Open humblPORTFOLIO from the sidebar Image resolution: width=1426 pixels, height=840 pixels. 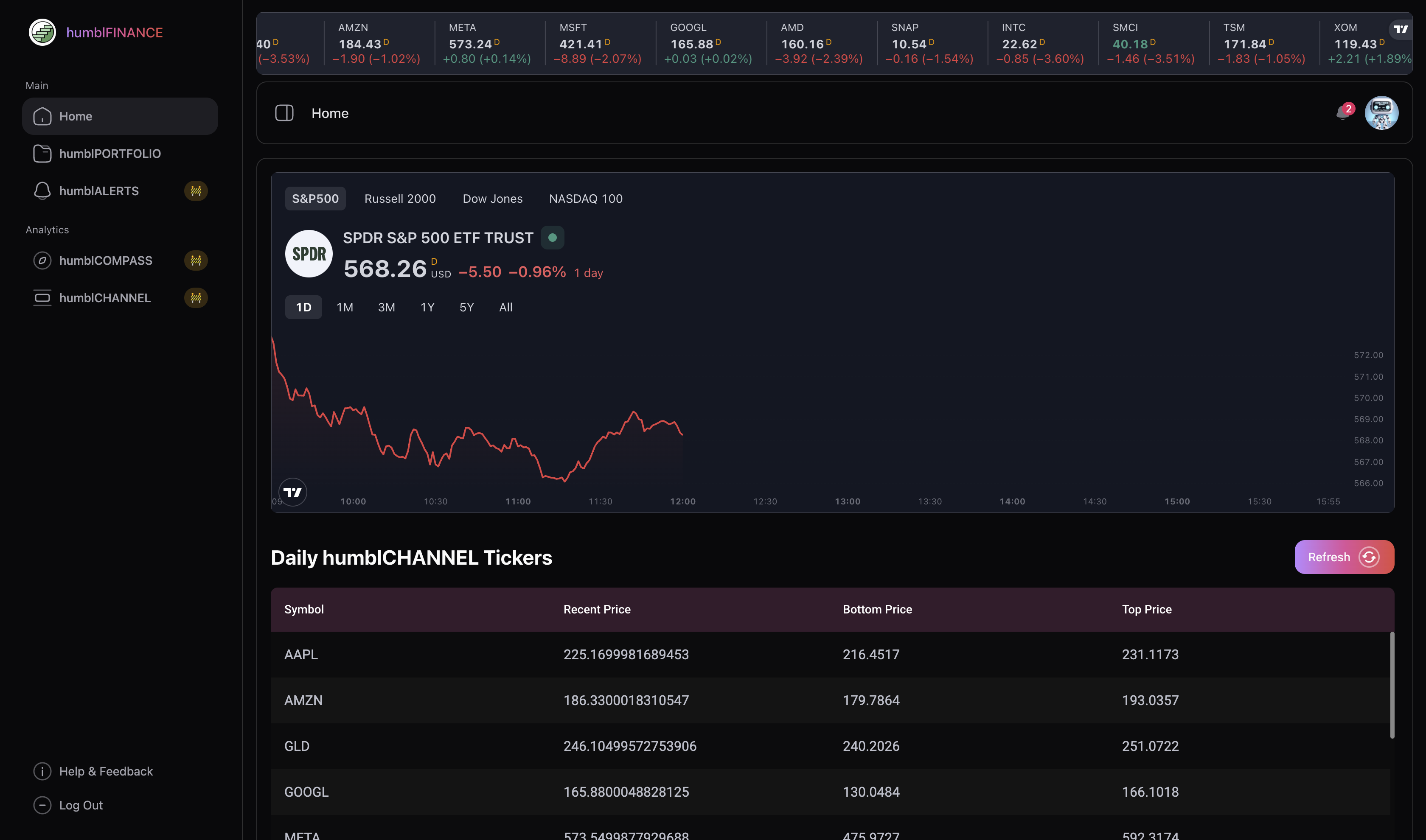tap(119, 154)
